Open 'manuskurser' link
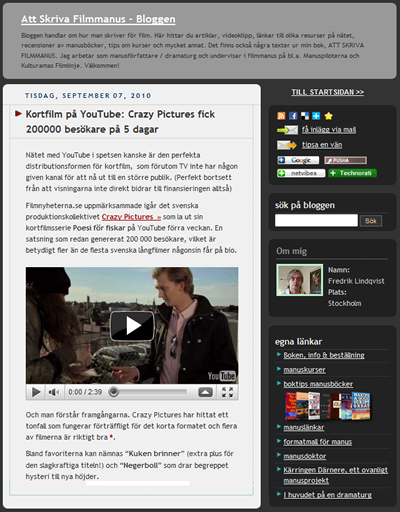 click(304, 370)
